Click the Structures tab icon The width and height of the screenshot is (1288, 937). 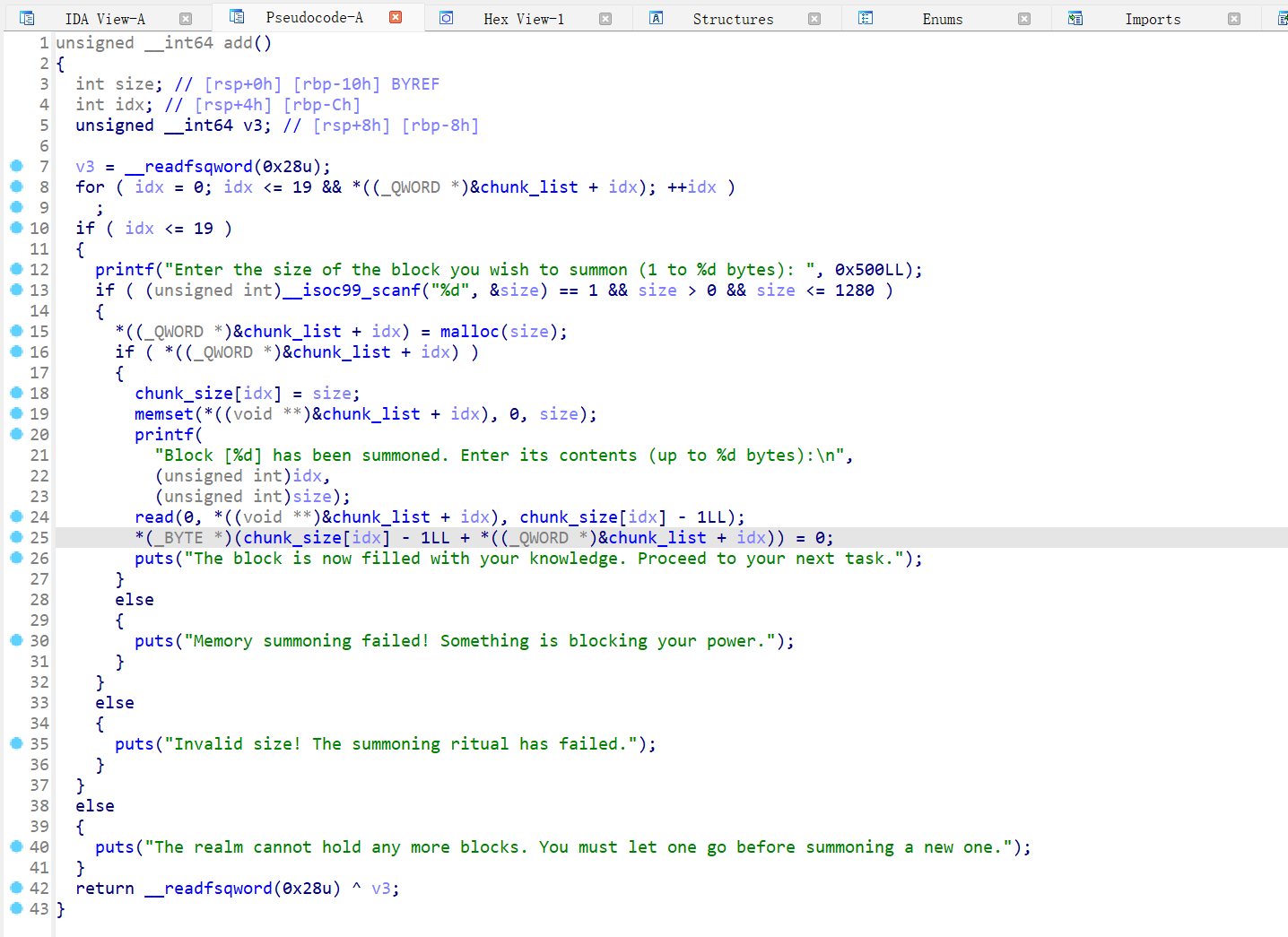pyautogui.click(x=657, y=18)
